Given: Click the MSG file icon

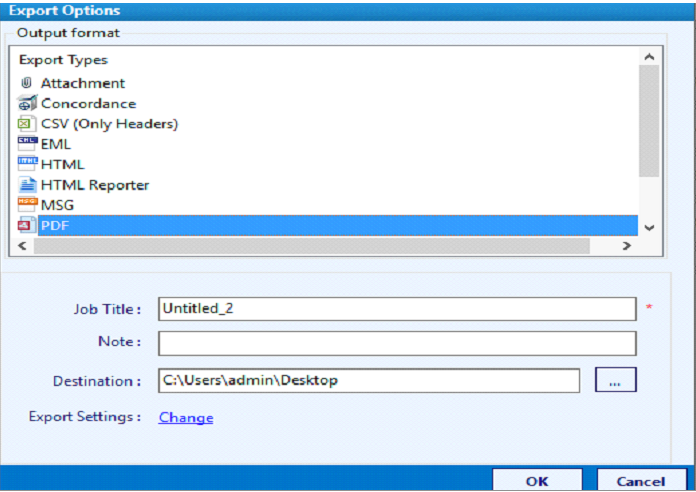Looking at the screenshot, I should [x=27, y=205].
